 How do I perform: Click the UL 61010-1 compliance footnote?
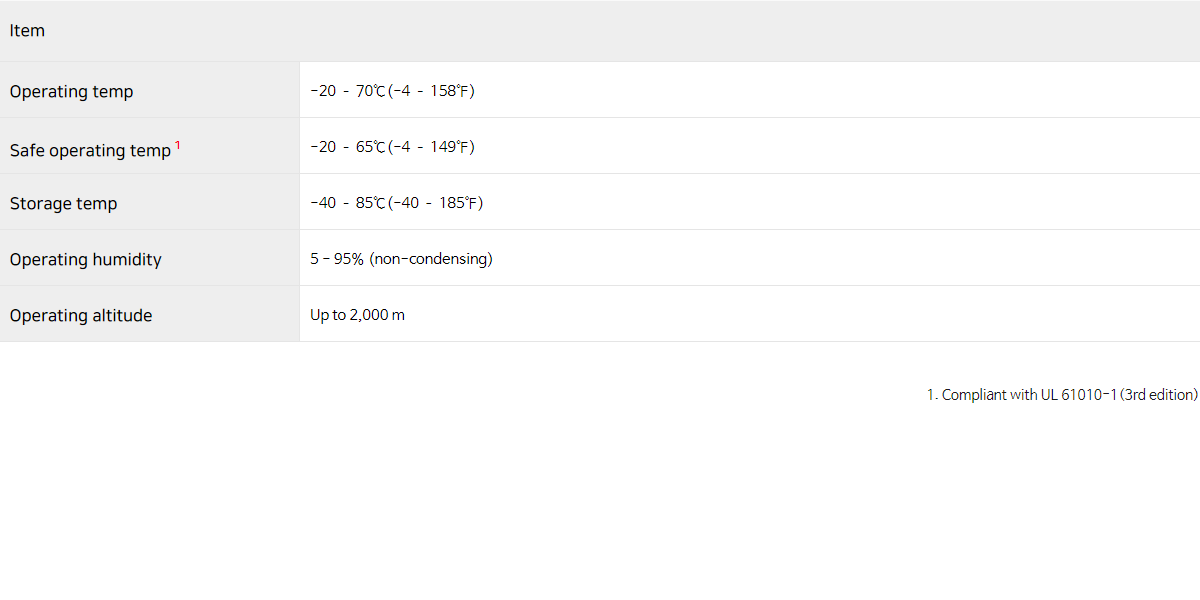click(1062, 395)
